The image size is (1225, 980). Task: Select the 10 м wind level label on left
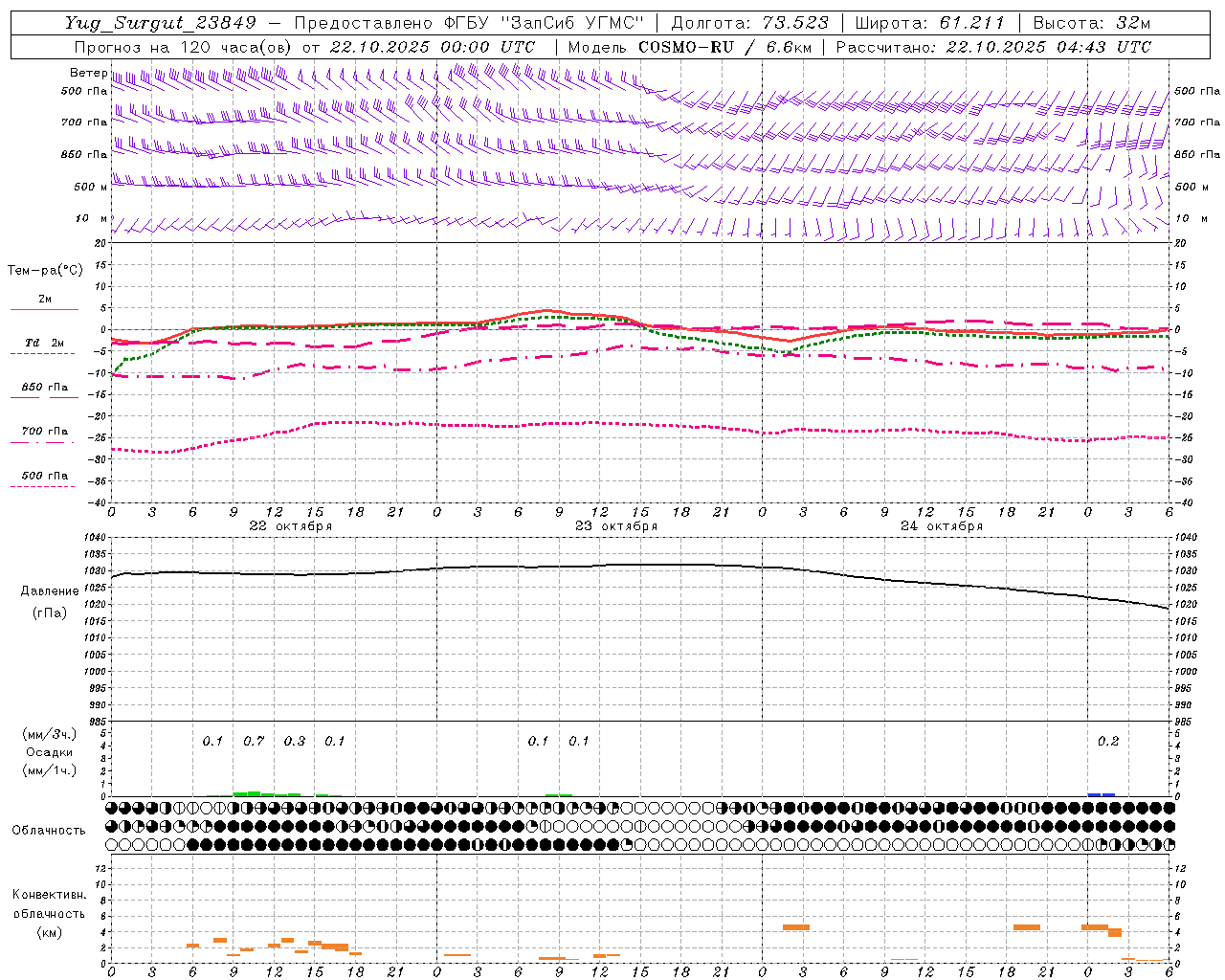click(x=91, y=219)
